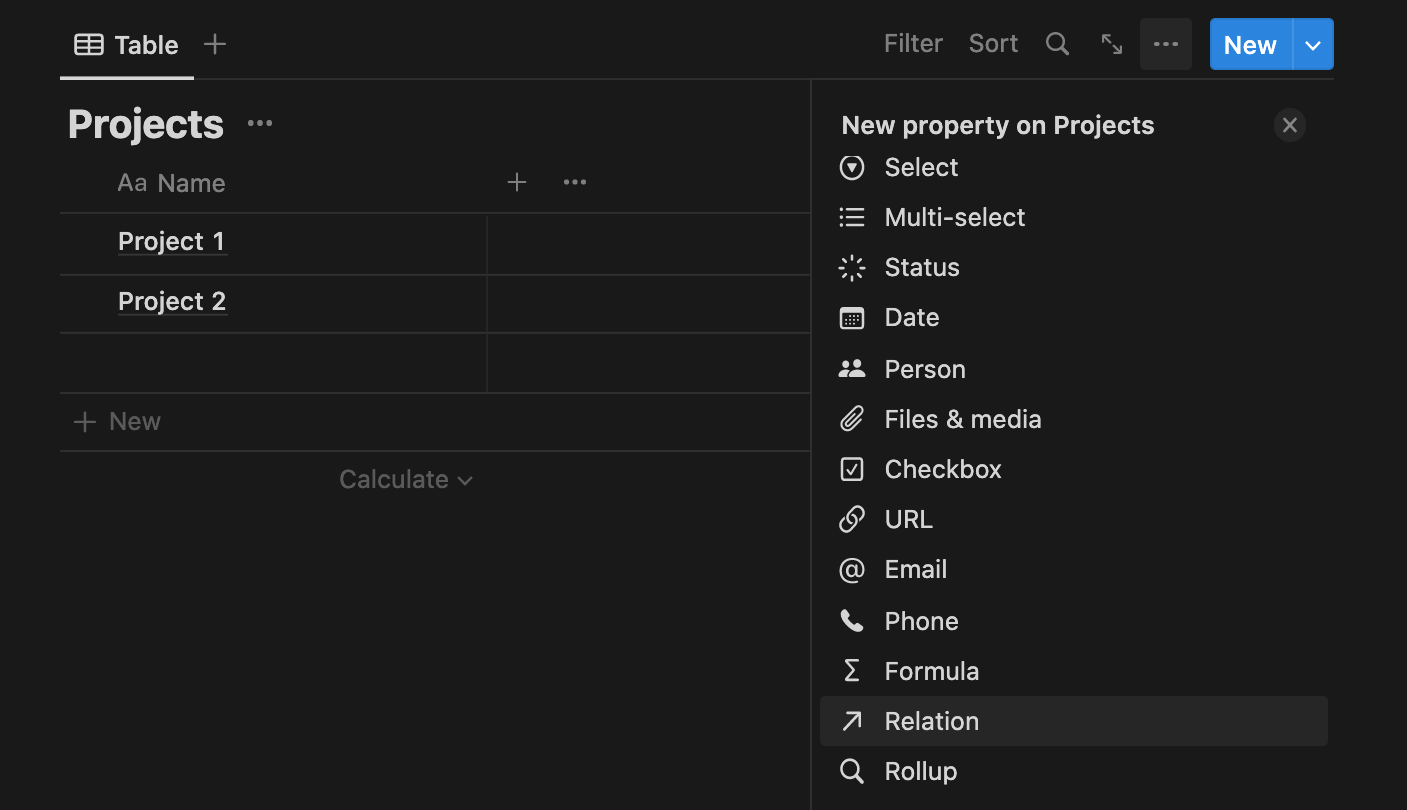Choose the URL property type
The width and height of the screenshot is (1407, 810).
pos(908,519)
